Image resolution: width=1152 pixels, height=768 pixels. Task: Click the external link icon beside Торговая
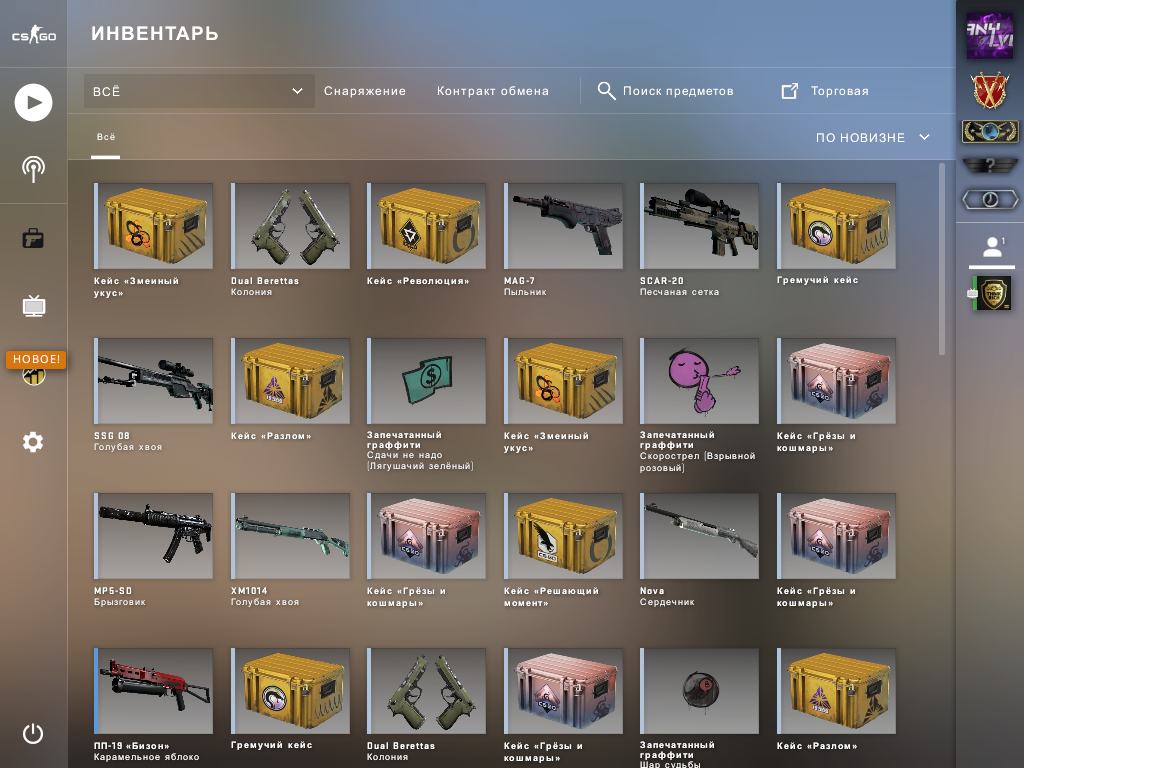coord(790,91)
